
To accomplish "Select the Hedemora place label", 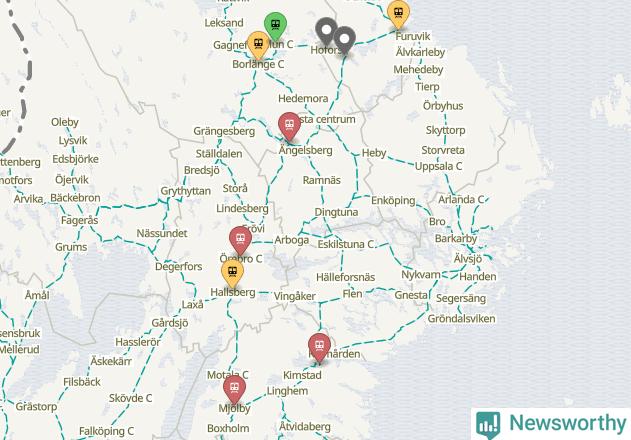I will [x=303, y=99].
